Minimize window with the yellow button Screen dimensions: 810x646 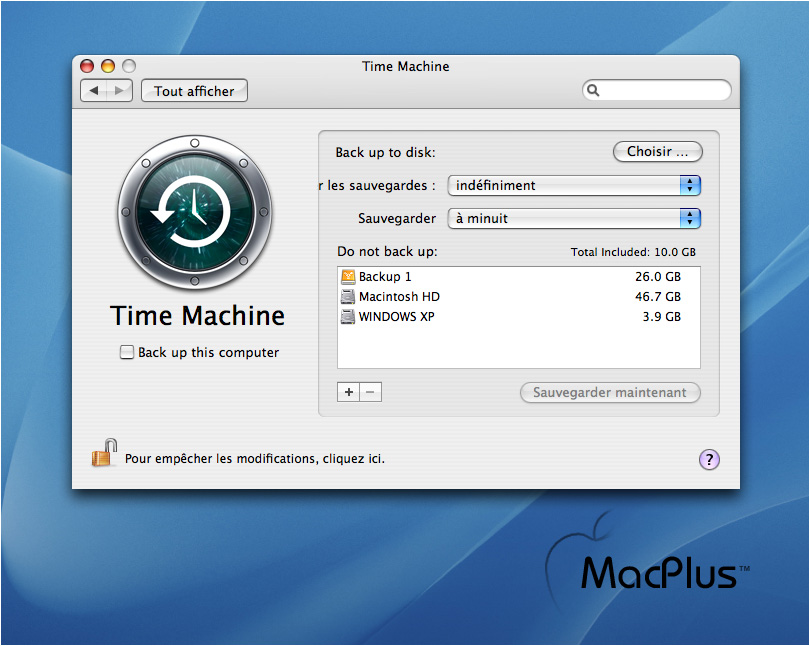coord(108,66)
